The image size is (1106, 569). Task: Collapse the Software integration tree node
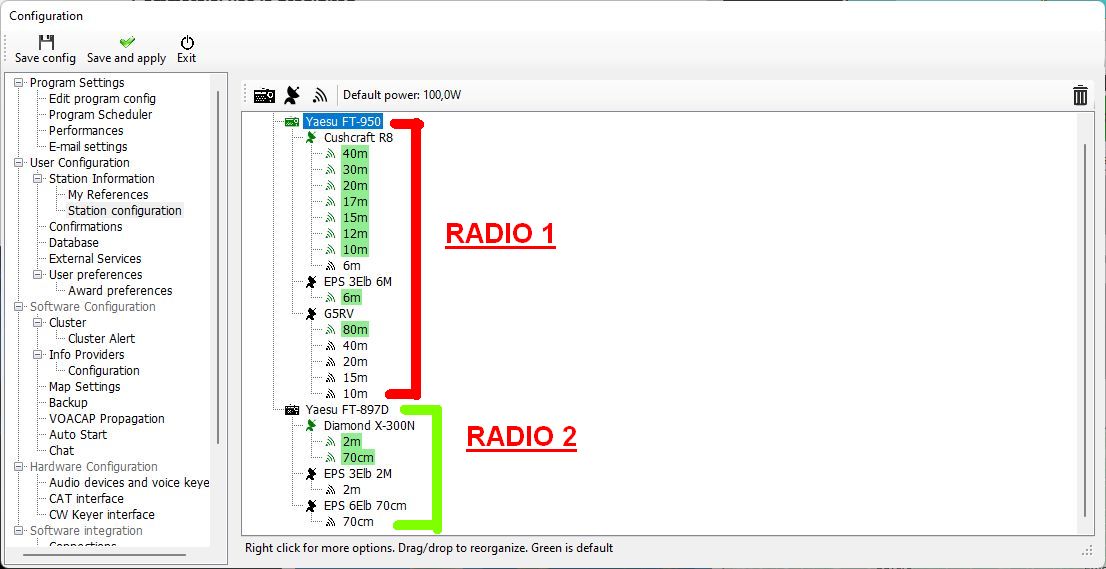pos(19,530)
